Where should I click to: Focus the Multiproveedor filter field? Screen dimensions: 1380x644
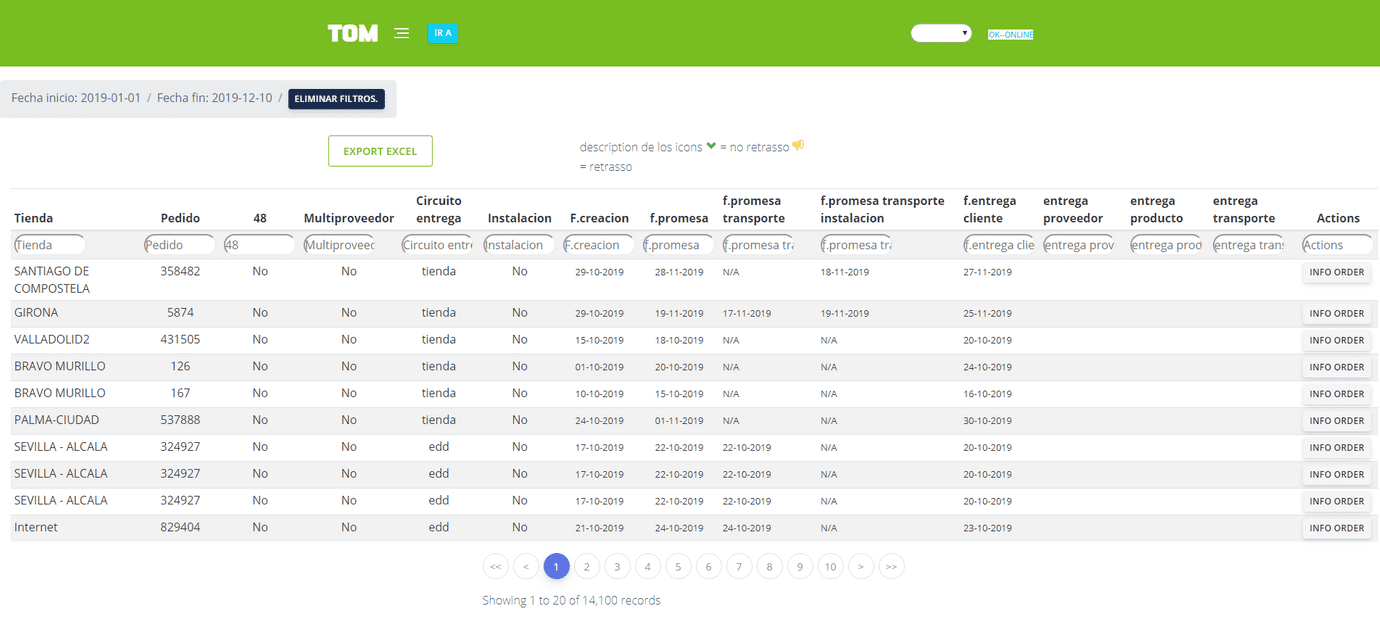(x=339, y=245)
